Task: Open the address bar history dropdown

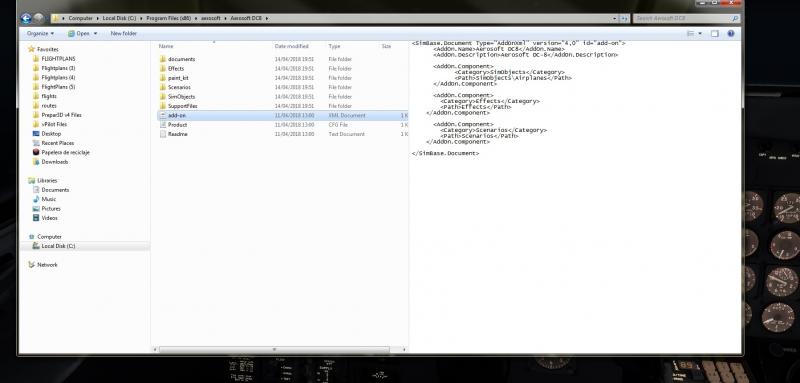Action: 615,18
